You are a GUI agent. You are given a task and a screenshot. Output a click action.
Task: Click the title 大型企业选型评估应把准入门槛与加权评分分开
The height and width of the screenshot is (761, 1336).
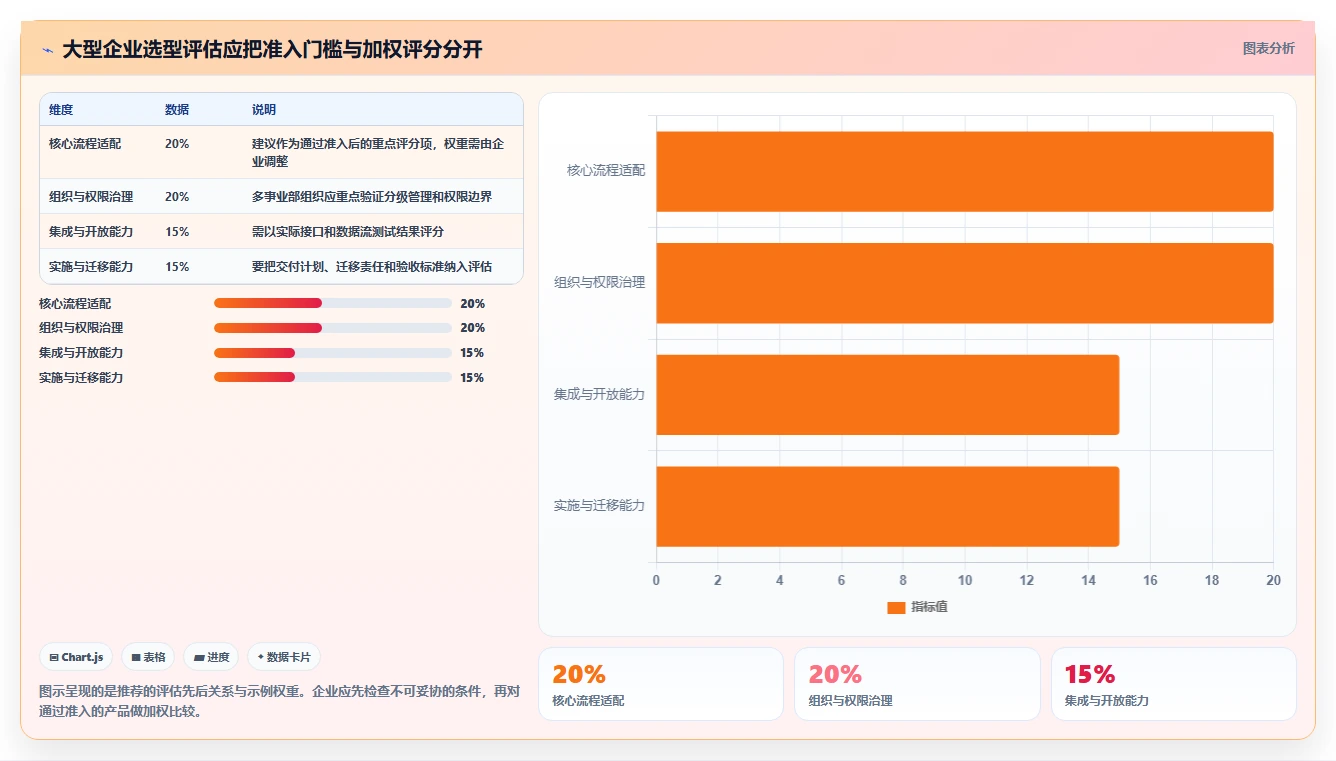coord(272,49)
